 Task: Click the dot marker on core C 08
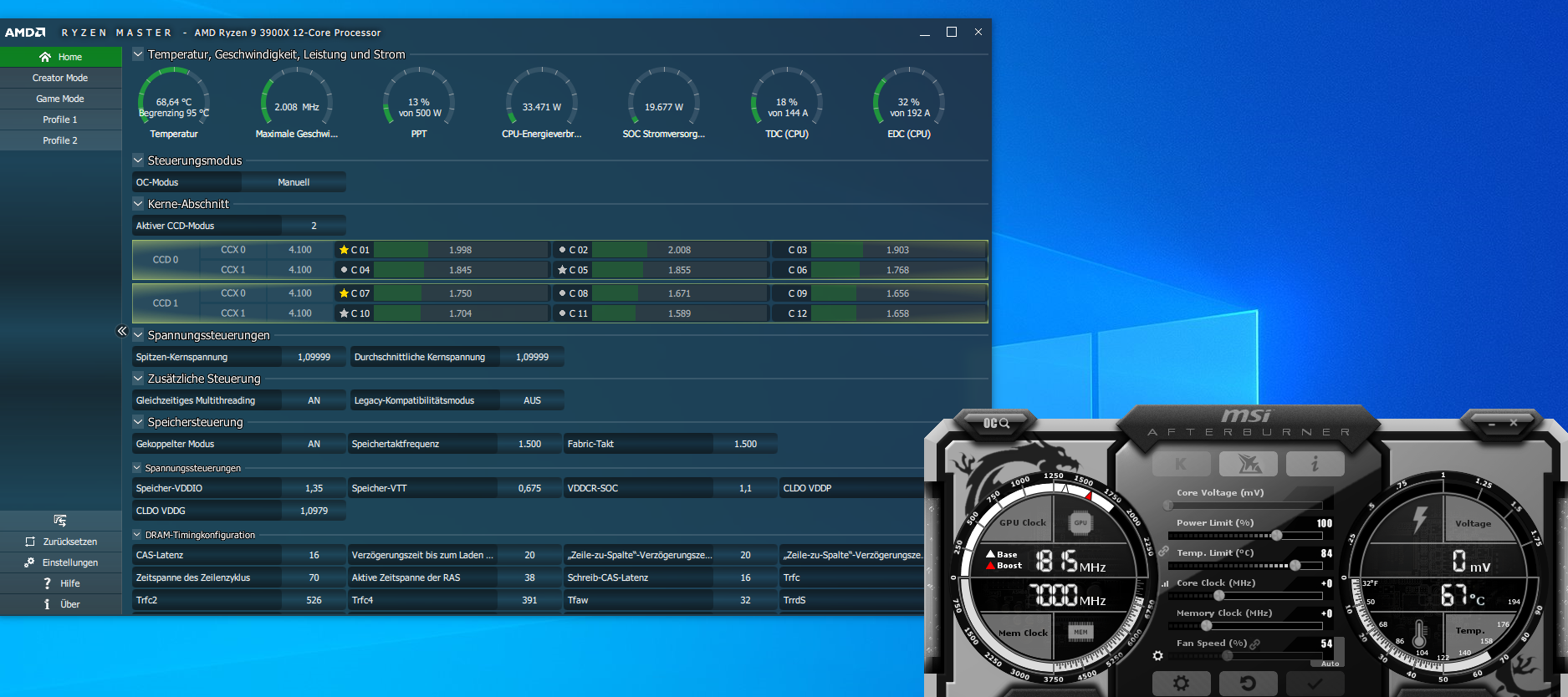pyautogui.click(x=562, y=293)
